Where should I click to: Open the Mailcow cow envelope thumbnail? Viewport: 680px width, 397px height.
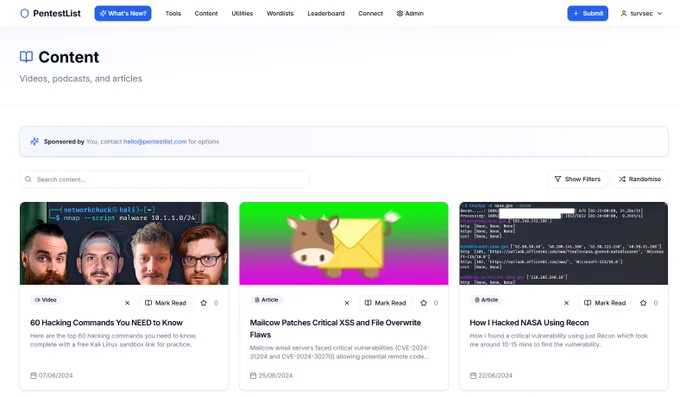344,243
